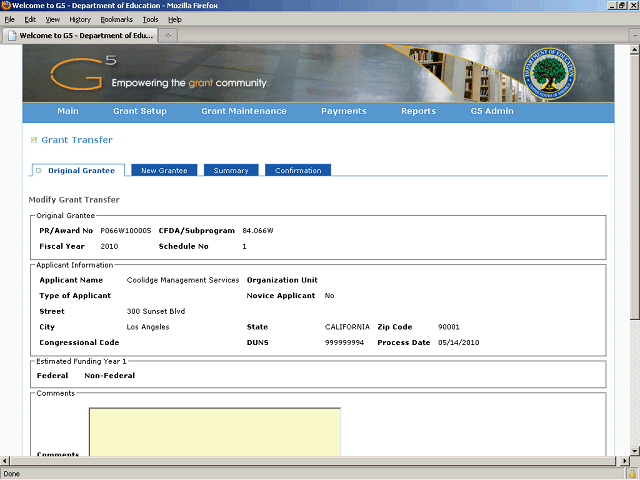This screenshot has height=480, width=640.
Task: Click street value 300 Sunset Blvd
Action: click(x=156, y=311)
